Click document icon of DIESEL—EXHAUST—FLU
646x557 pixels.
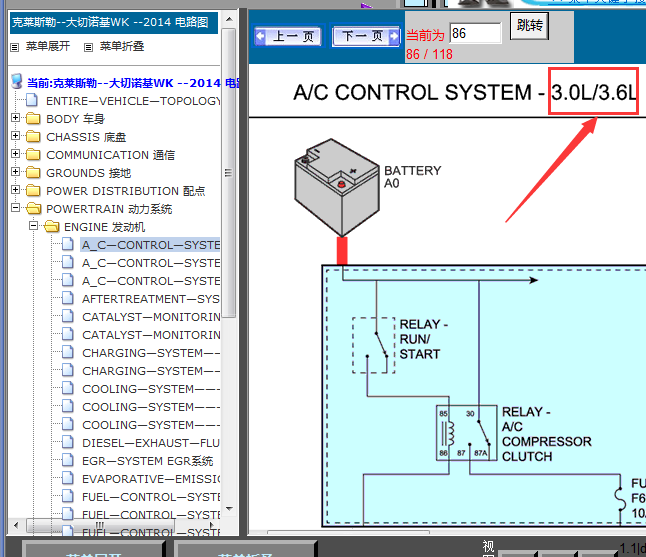click(68, 442)
